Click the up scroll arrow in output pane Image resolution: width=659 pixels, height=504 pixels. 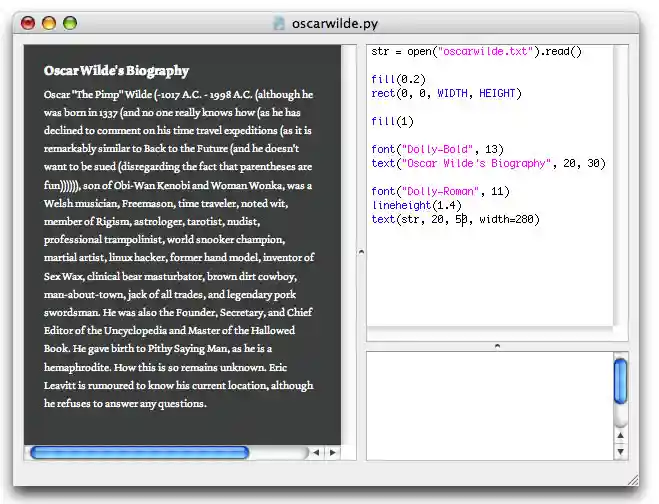pyautogui.click(x=620, y=435)
